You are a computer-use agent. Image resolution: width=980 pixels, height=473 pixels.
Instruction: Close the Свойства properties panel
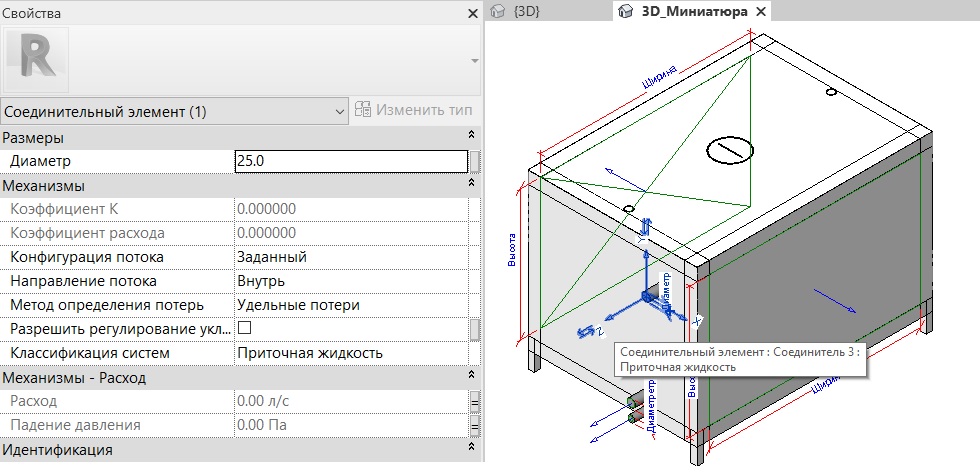tap(473, 13)
